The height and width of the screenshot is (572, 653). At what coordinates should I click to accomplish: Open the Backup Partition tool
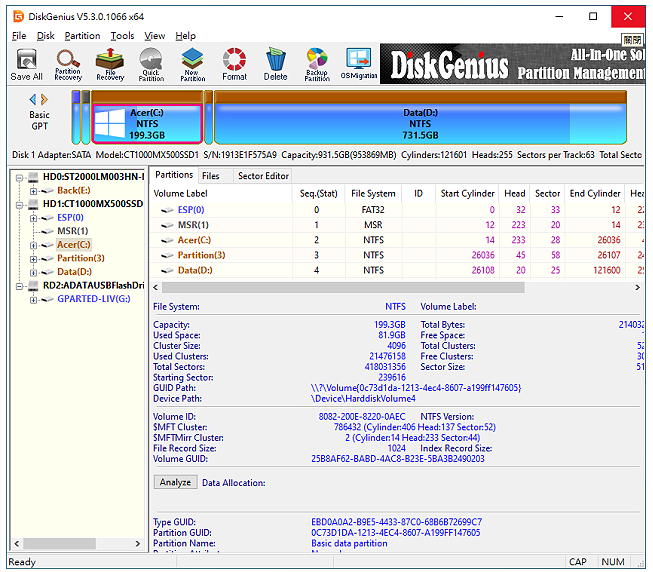[317, 64]
